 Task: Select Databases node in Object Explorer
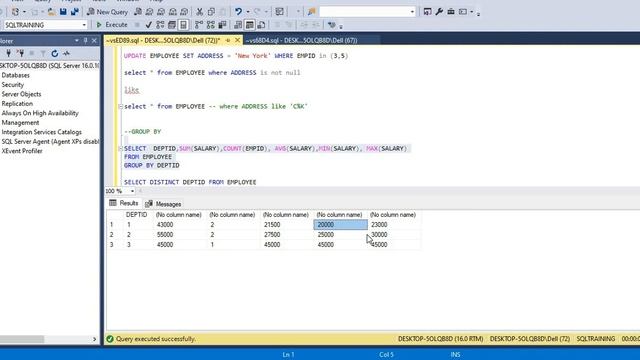[x=16, y=76]
